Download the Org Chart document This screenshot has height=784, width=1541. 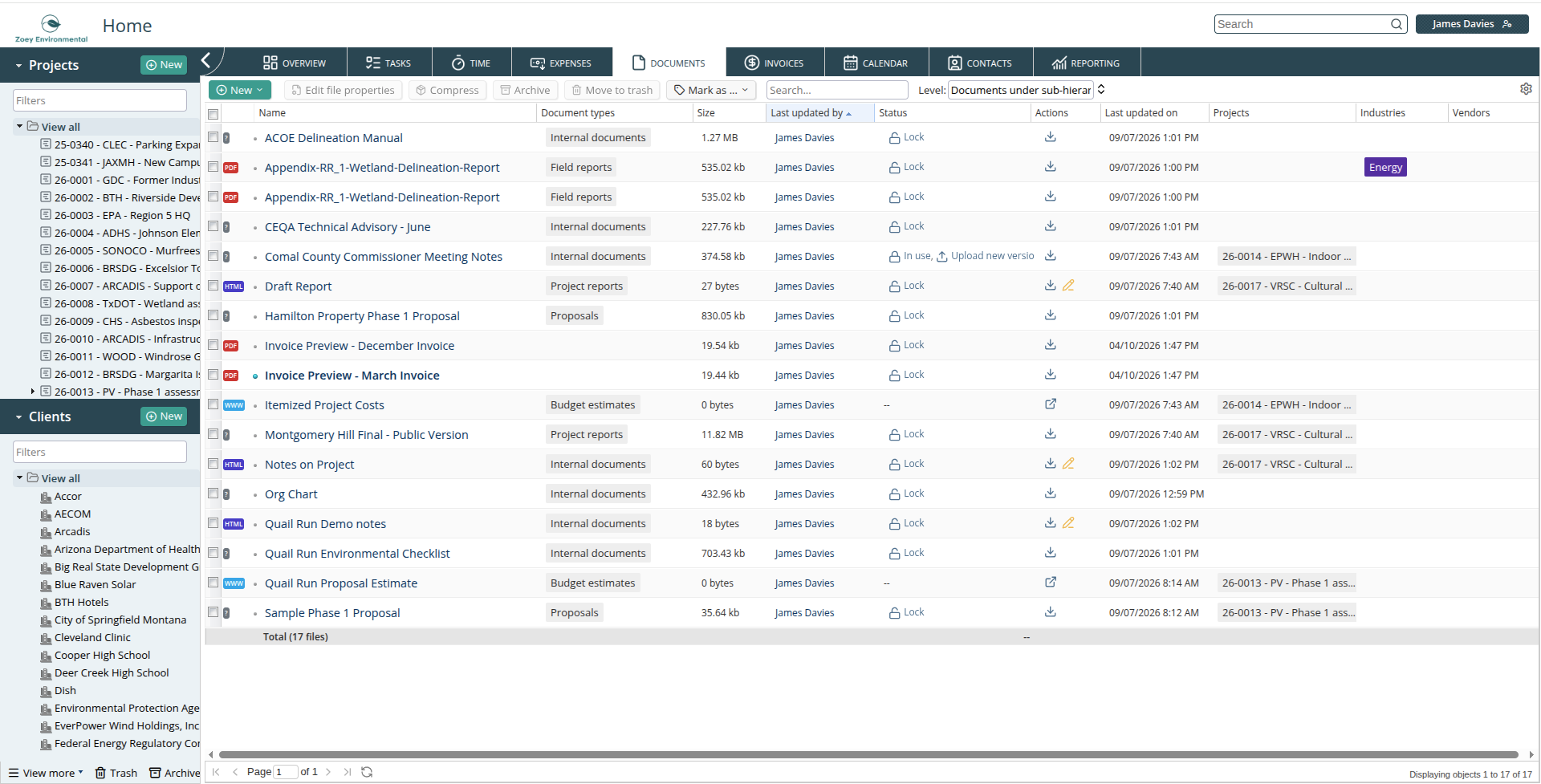tap(1050, 494)
